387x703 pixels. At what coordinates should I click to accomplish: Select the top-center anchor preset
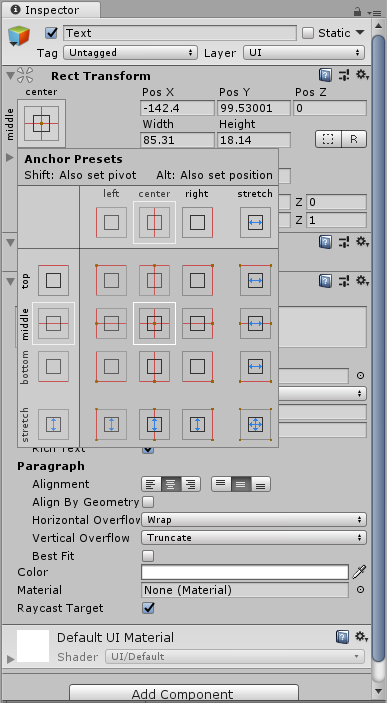click(x=154, y=280)
